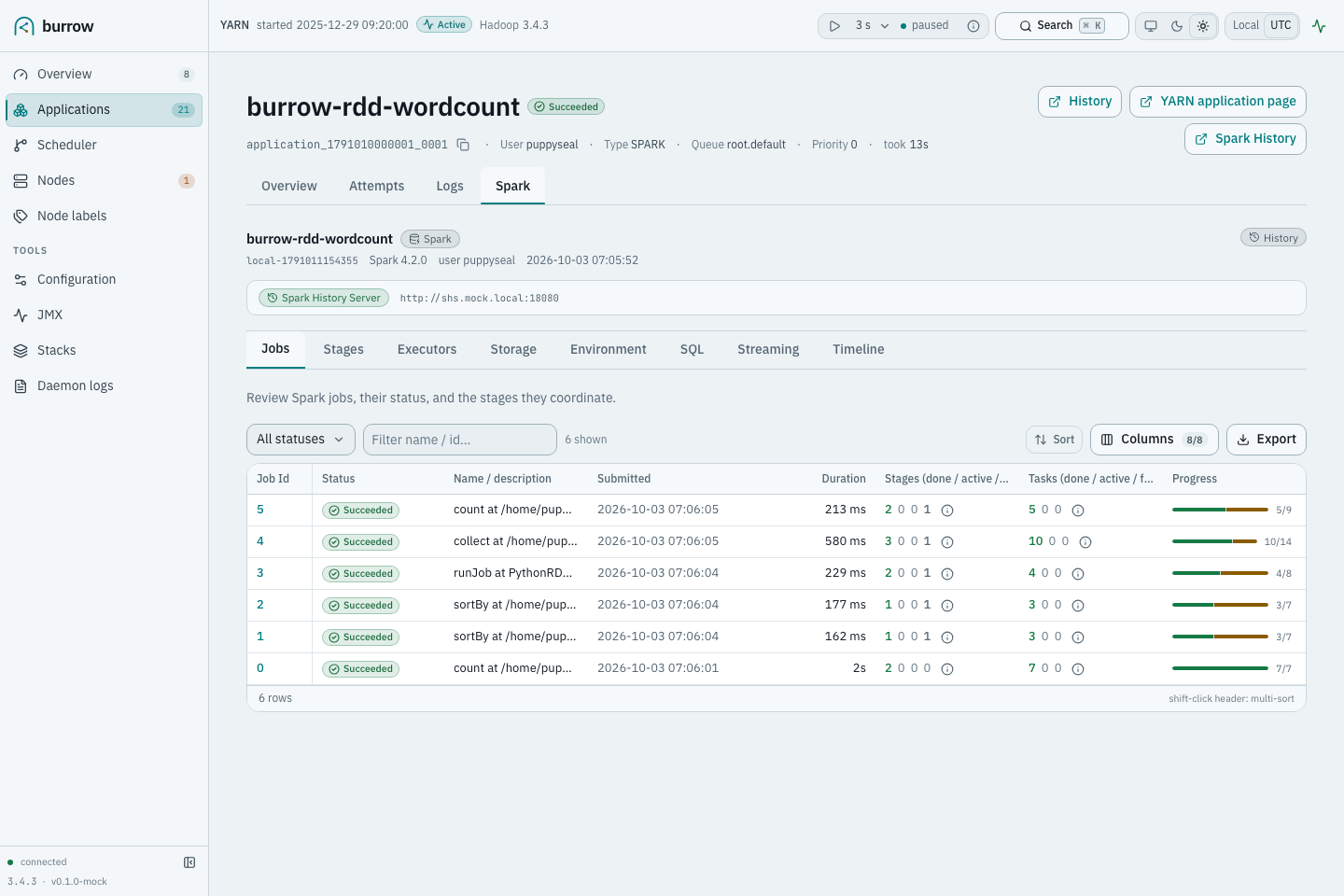Screen dimensions: 1344x896
Task: Select UTC timezone option
Action: (x=1281, y=25)
